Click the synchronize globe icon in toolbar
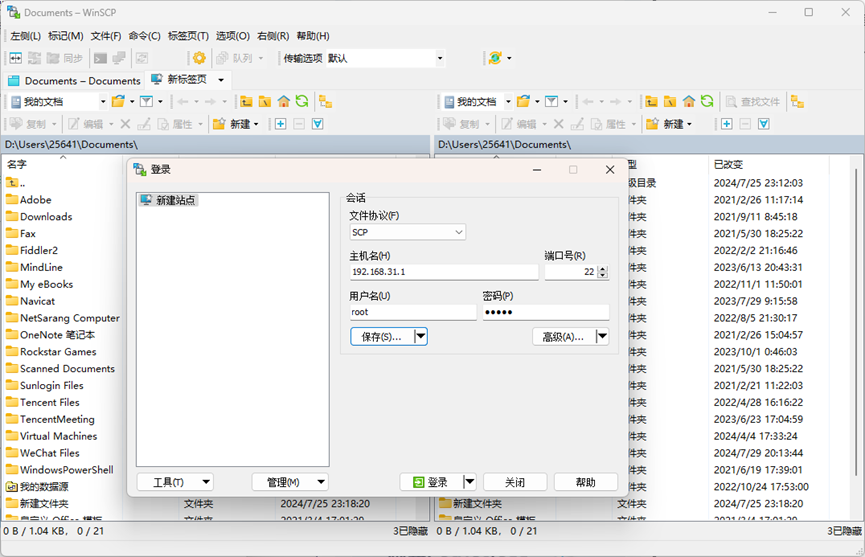 tap(494, 58)
